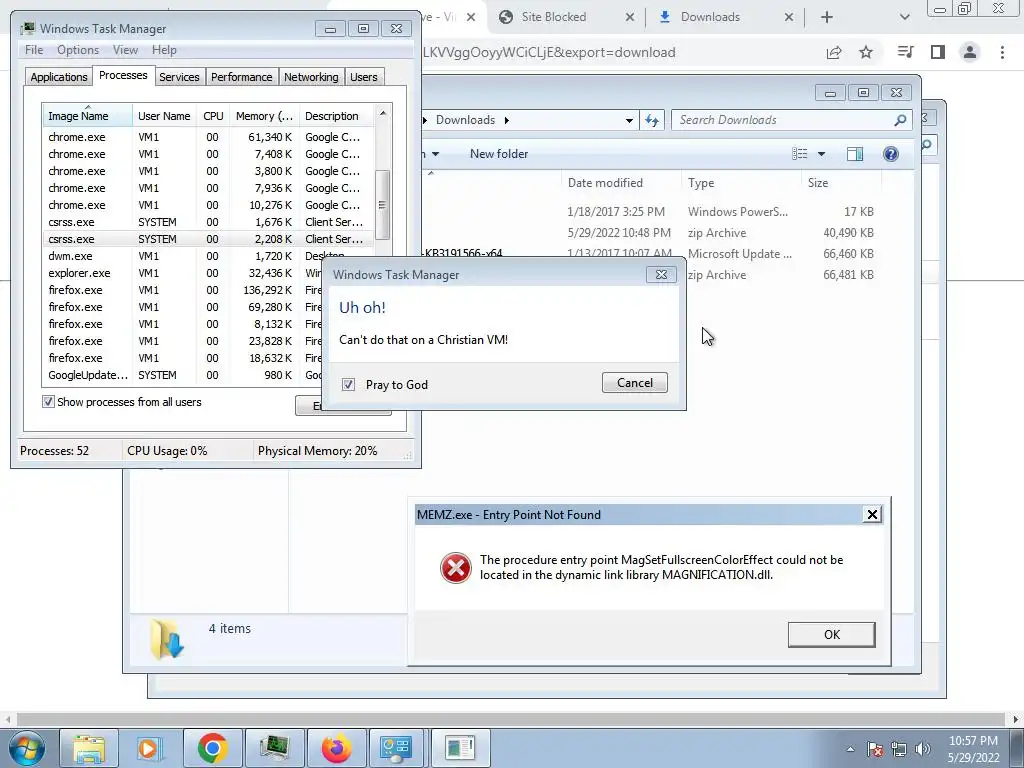
Task: Switch to Firefox via taskbar icon
Action: pyautogui.click(x=336, y=748)
